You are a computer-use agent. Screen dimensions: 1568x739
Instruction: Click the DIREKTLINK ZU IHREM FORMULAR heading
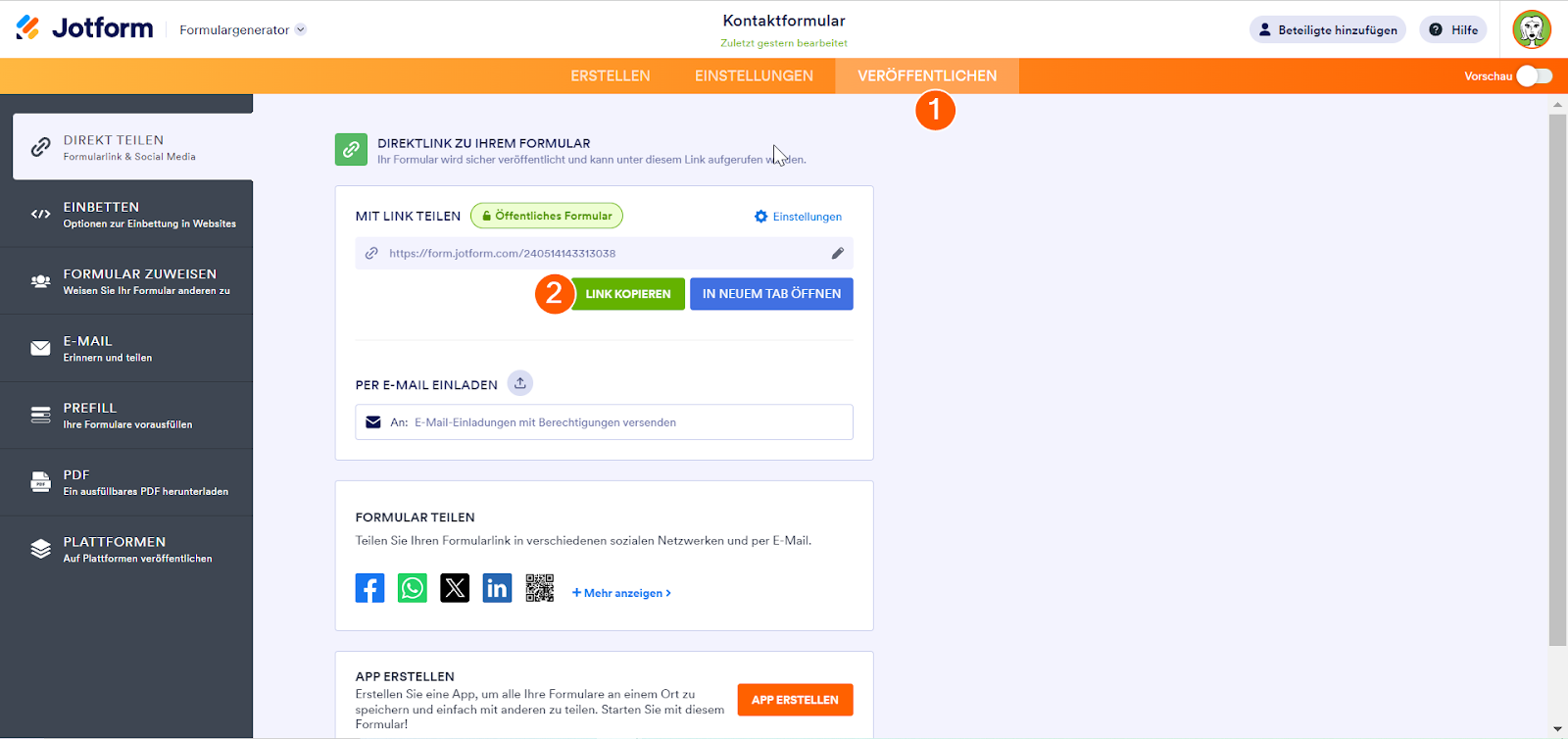click(x=484, y=143)
